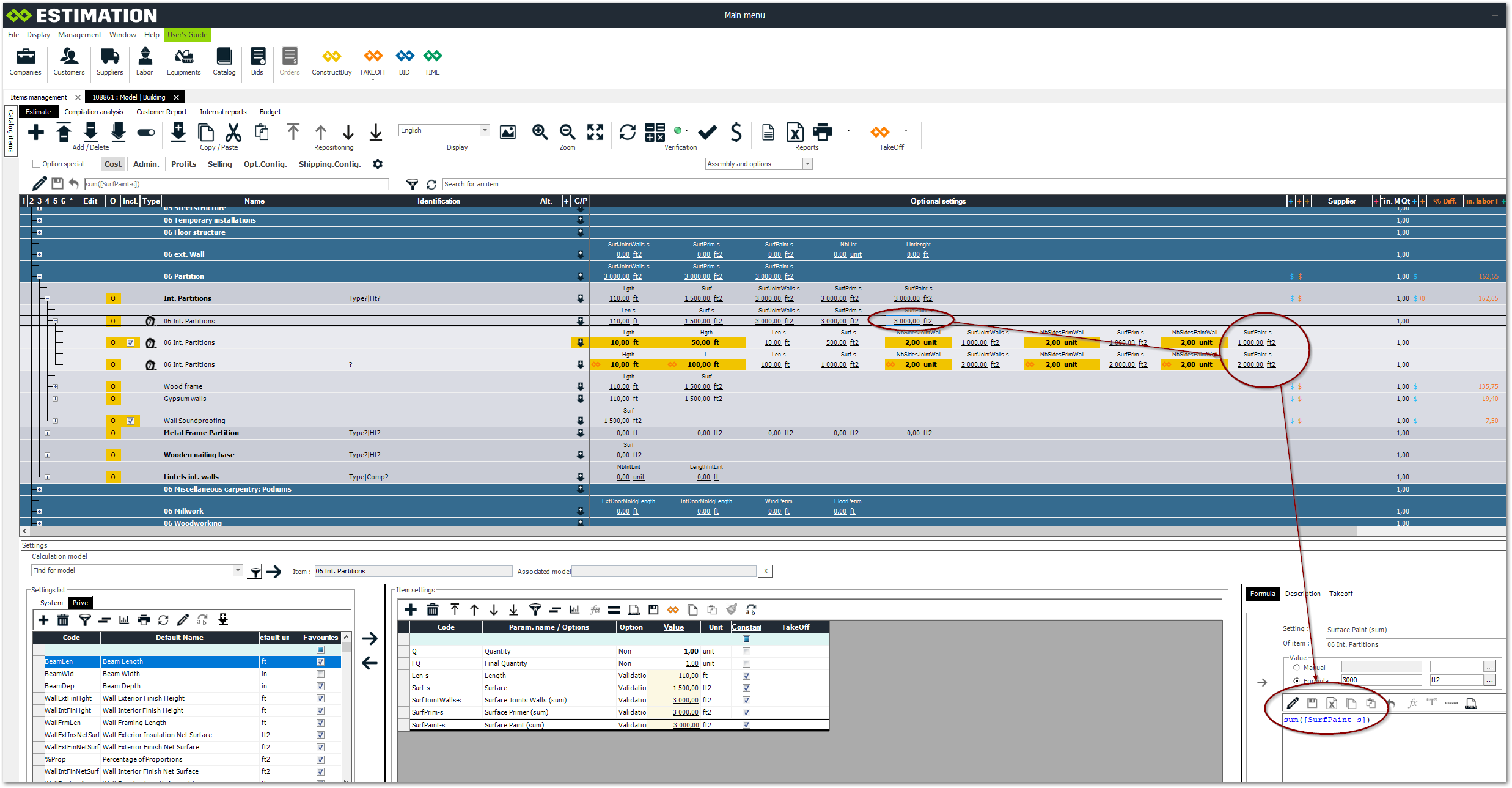Click the Profits column view button

pos(183,164)
